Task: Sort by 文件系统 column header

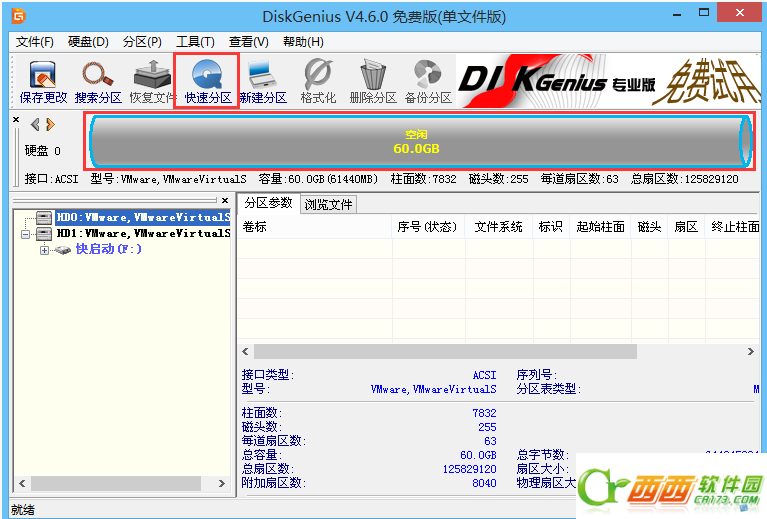Action: (498, 227)
